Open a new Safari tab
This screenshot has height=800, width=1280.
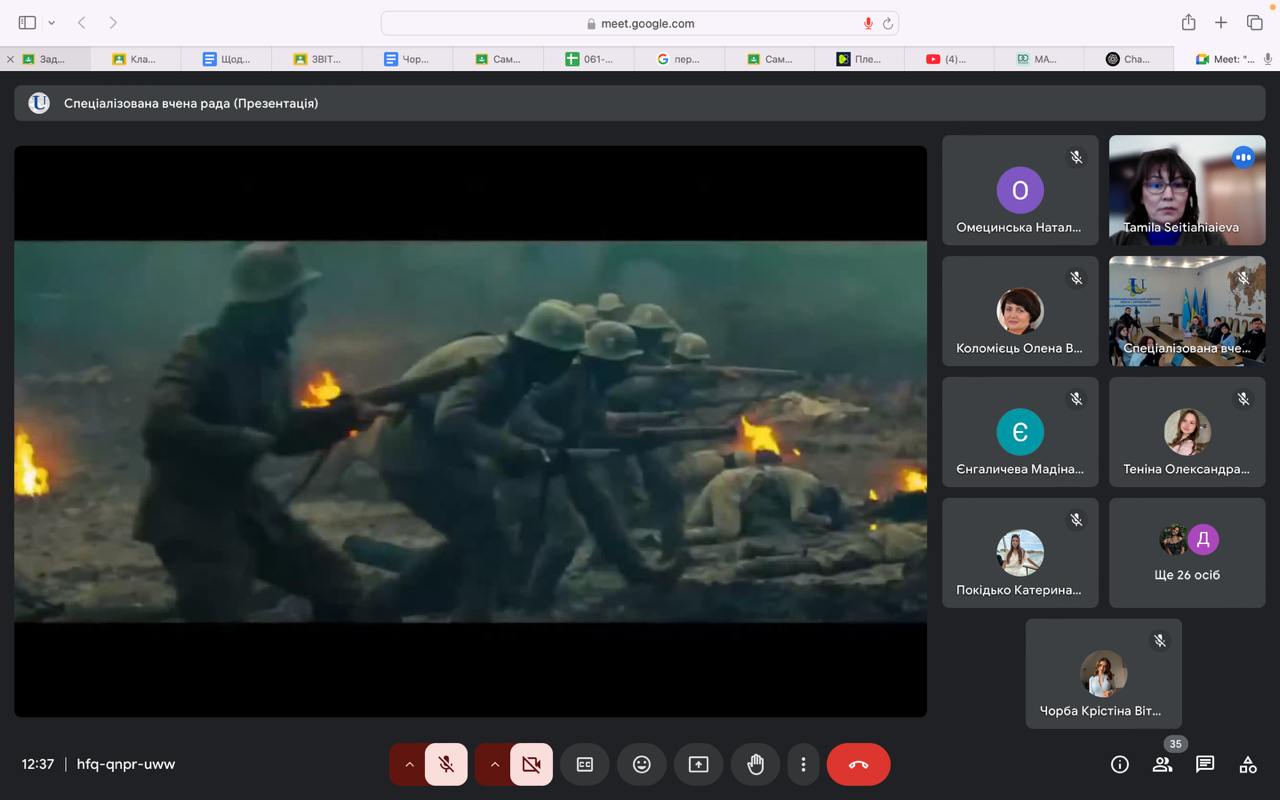tap(1221, 22)
